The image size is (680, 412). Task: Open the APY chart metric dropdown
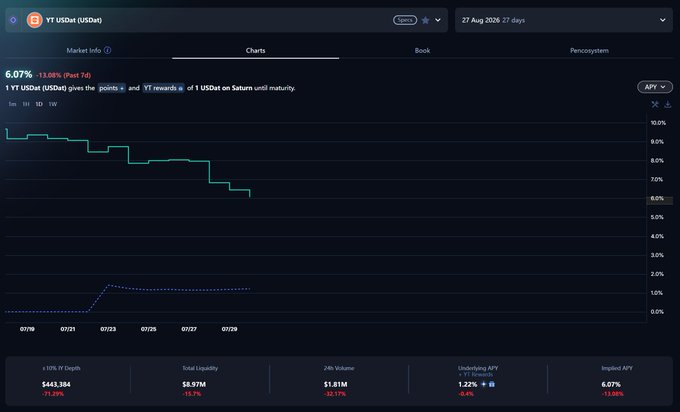click(655, 87)
